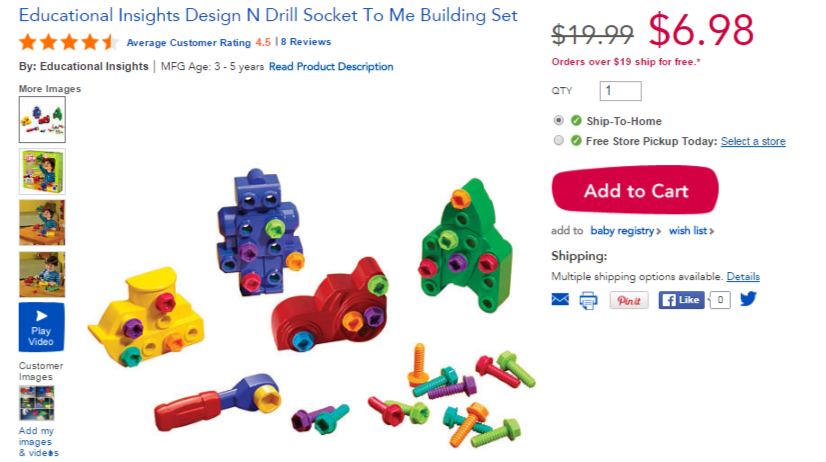
Task: Click the star rating icons
Action: (x=68, y=42)
